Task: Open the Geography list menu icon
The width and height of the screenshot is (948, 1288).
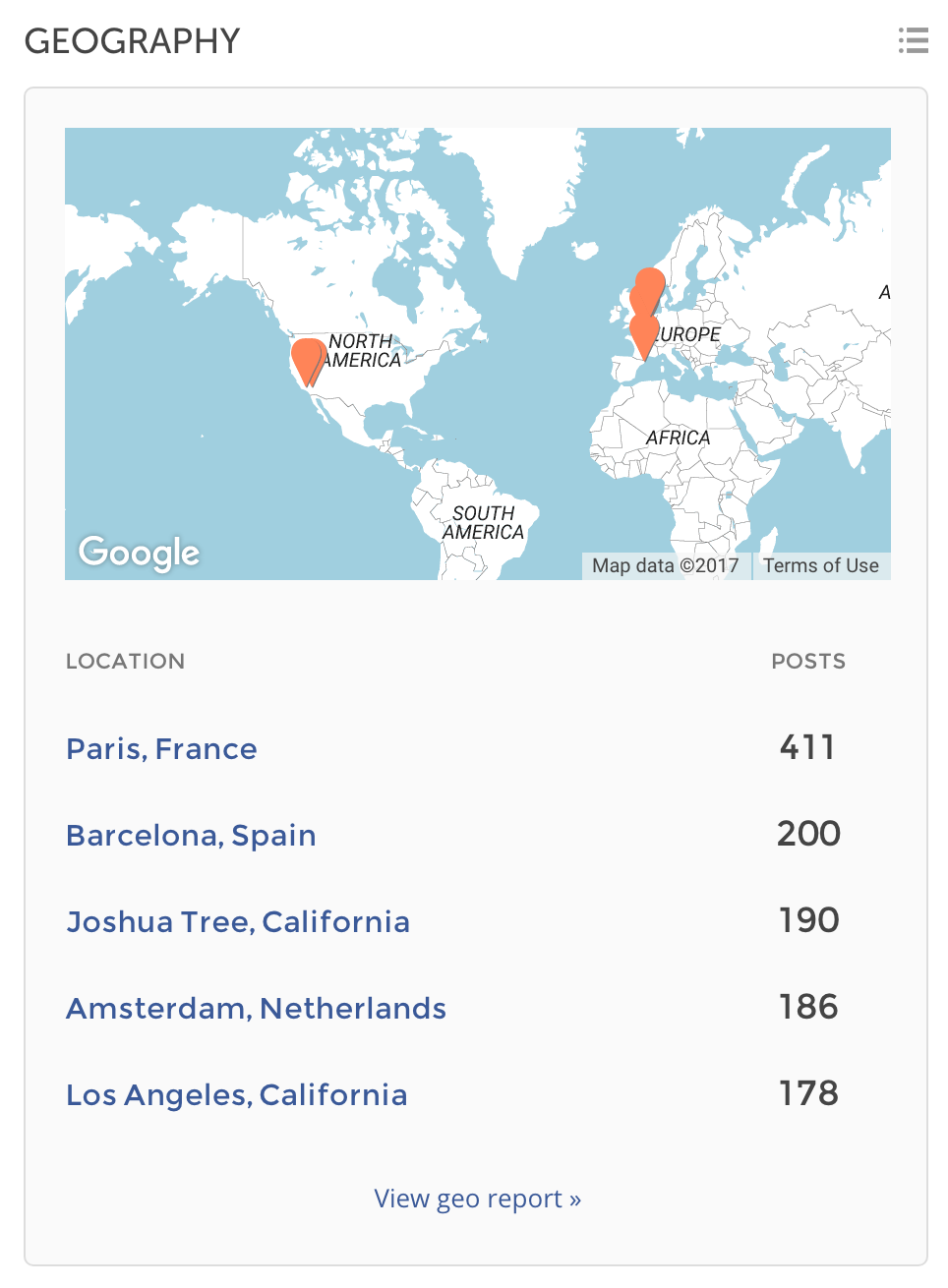Action: coord(913,40)
